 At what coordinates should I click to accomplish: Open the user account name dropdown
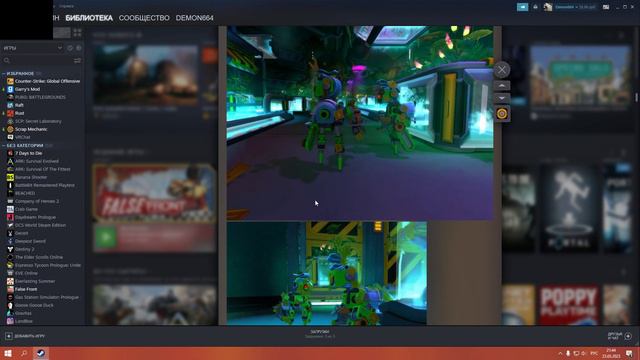[x=575, y=7]
